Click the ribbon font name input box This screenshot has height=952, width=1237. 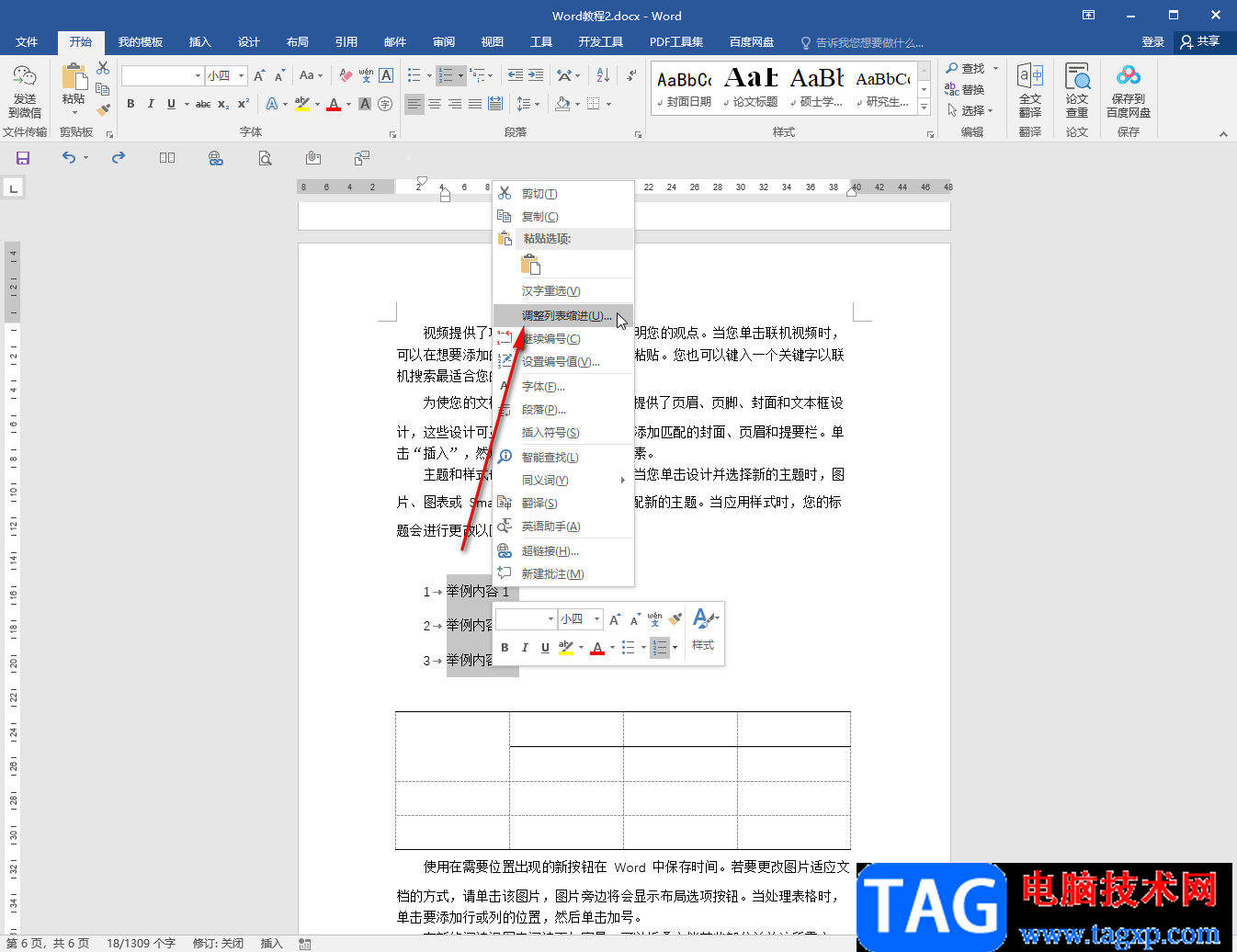coord(157,75)
